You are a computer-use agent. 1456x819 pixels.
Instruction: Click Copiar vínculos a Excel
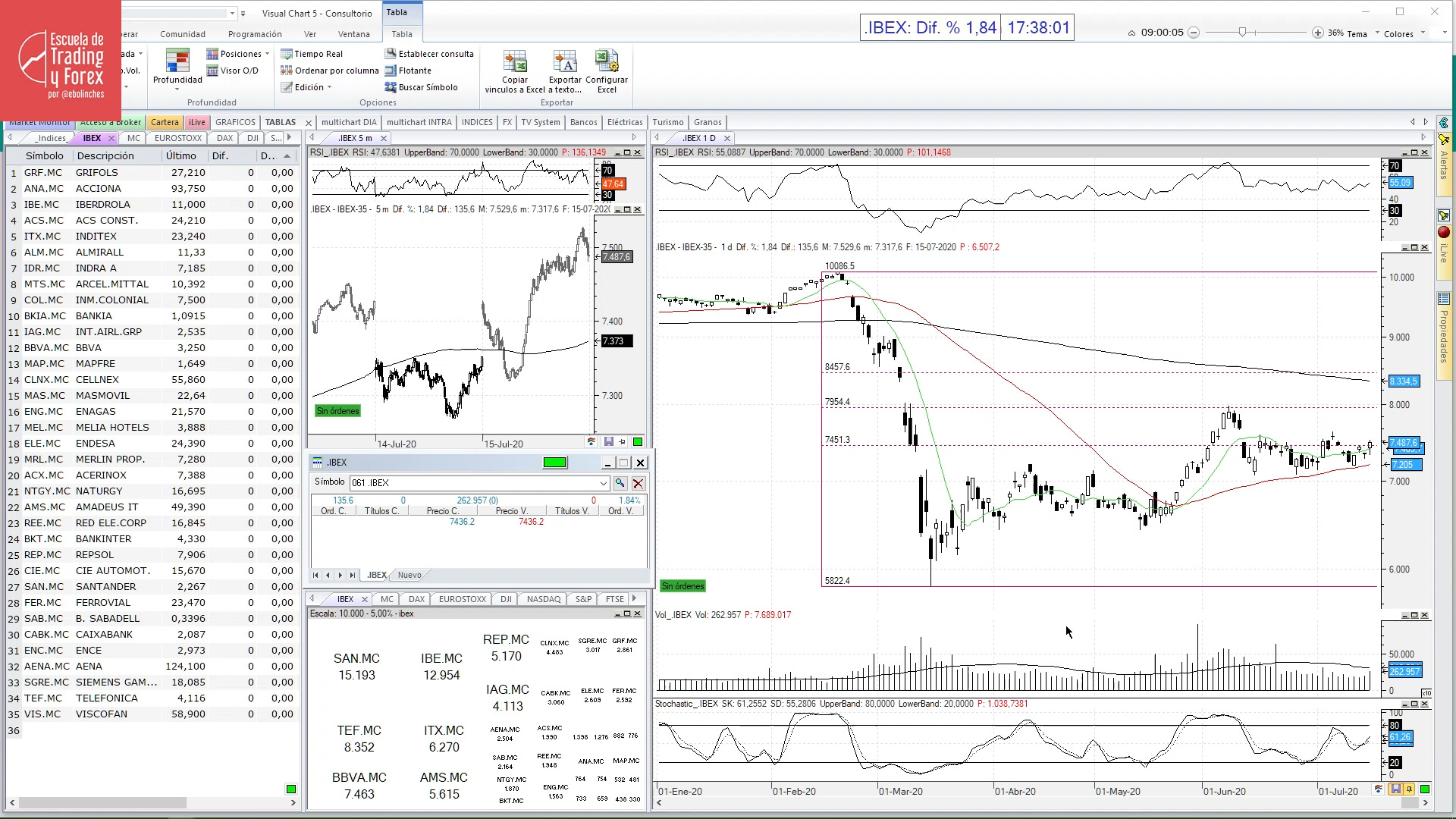click(x=515, y=72)
